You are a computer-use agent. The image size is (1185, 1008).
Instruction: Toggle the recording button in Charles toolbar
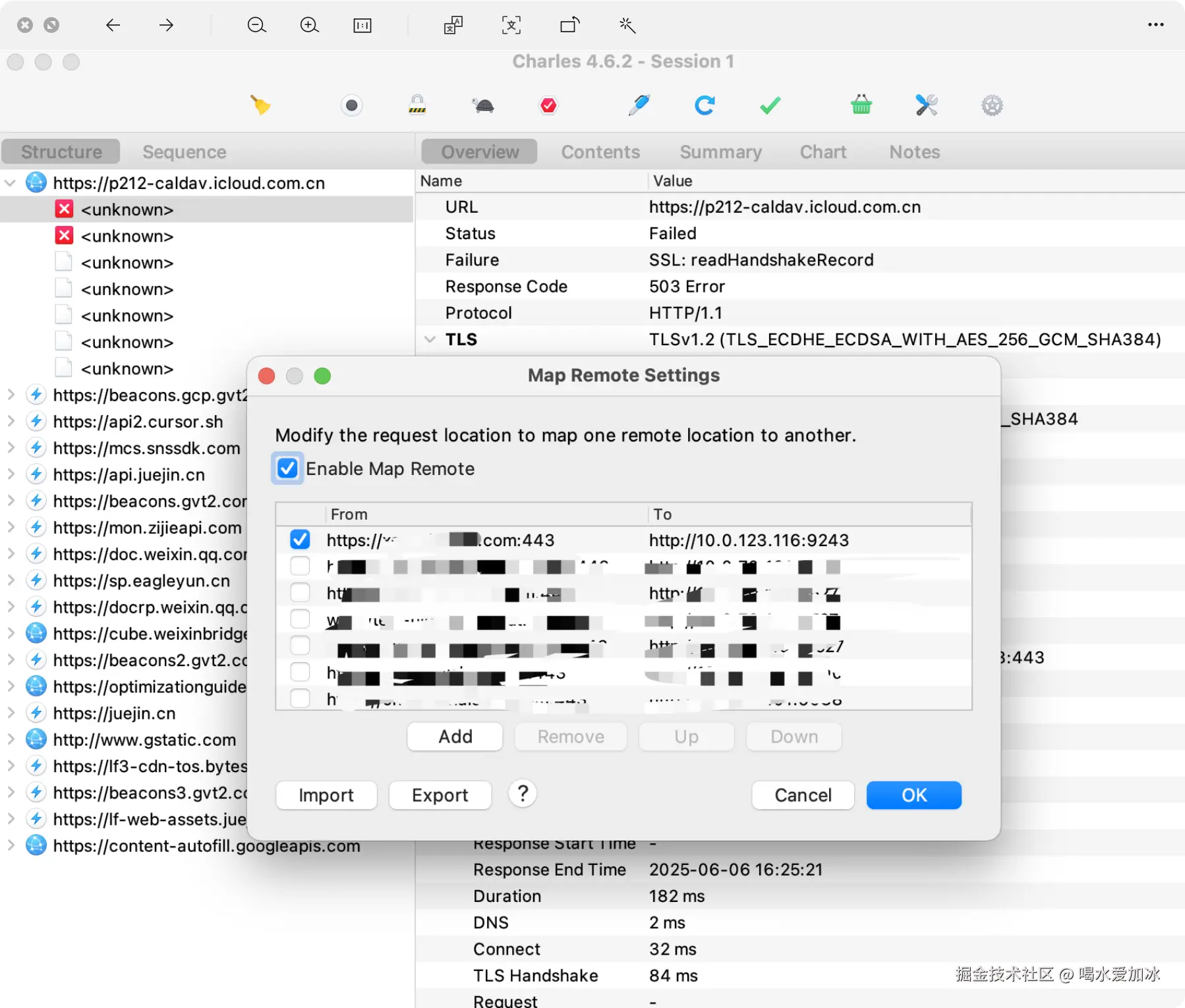pyautogui.click(x=352, y=105)
